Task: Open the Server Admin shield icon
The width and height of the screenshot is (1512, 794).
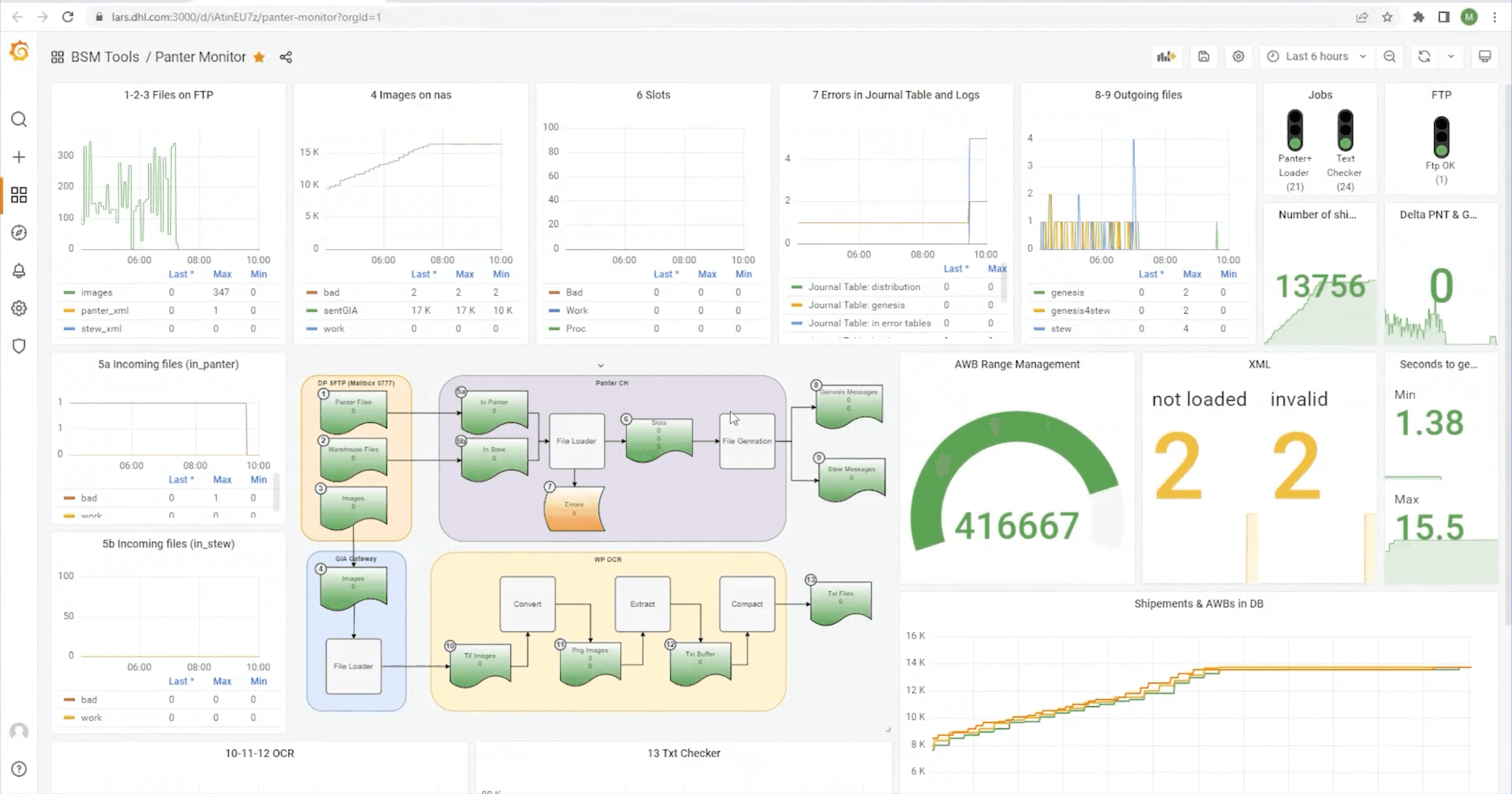Action: click(19, 346)
